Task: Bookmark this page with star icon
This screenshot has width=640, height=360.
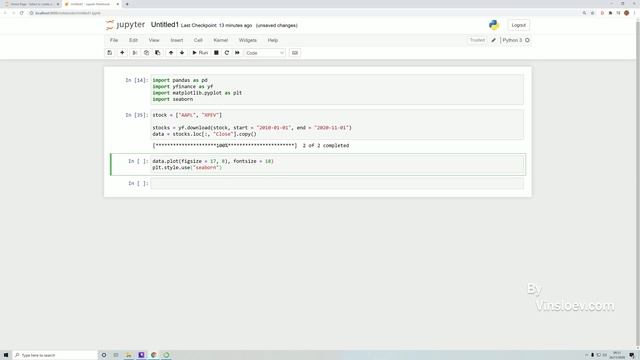Action: tap(593, 13)
